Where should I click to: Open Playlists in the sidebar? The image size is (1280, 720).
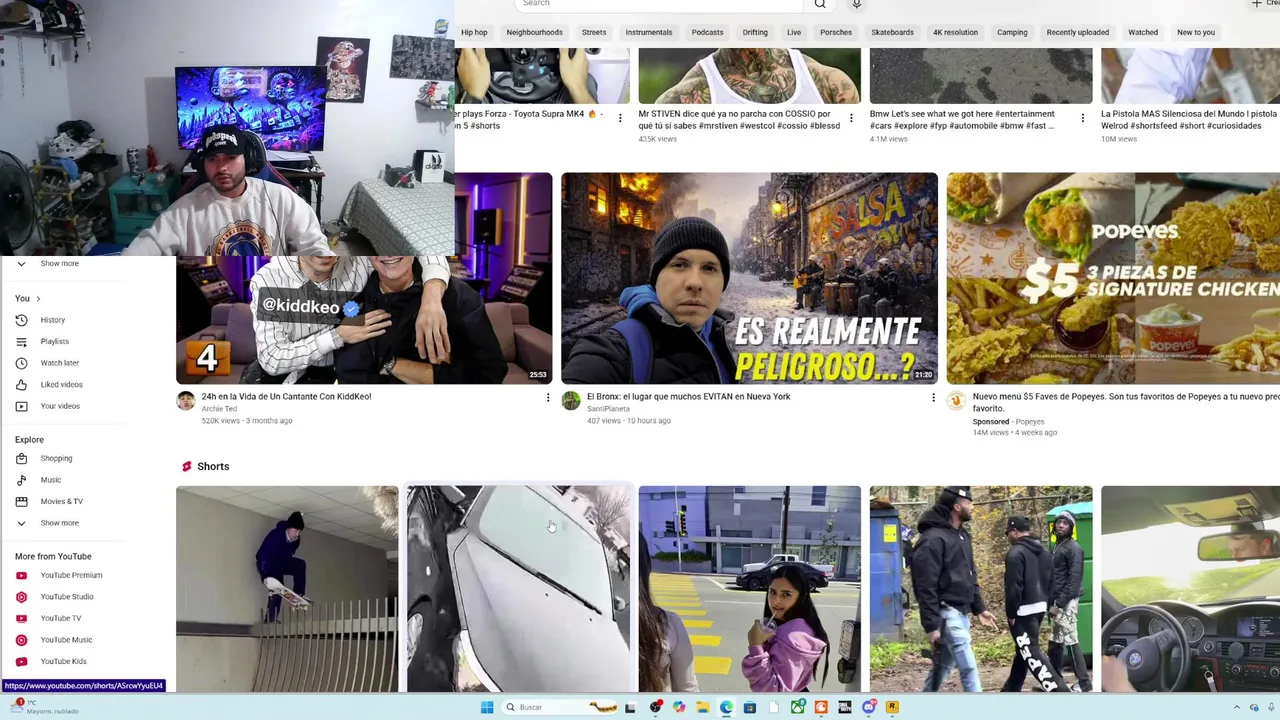(54, 341)
